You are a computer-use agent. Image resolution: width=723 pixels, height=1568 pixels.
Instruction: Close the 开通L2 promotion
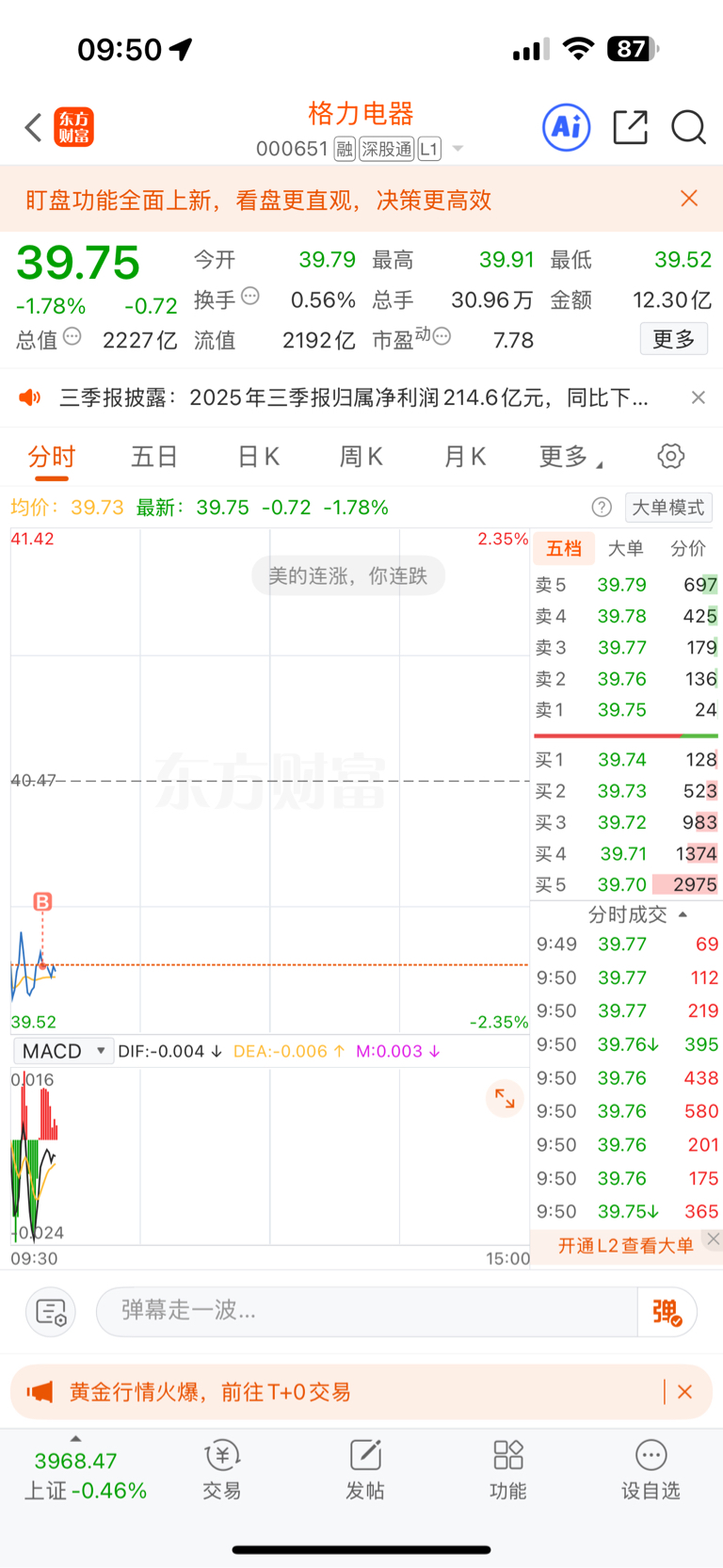(714, 1239)
